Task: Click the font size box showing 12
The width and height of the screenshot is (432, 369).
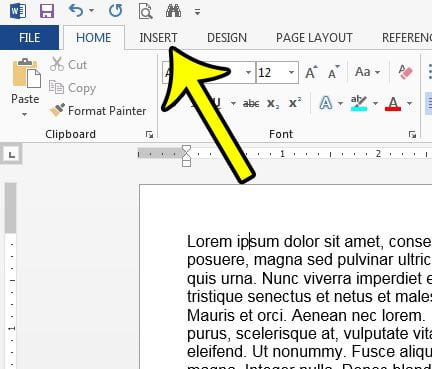Action: click(x=272, y=72)
